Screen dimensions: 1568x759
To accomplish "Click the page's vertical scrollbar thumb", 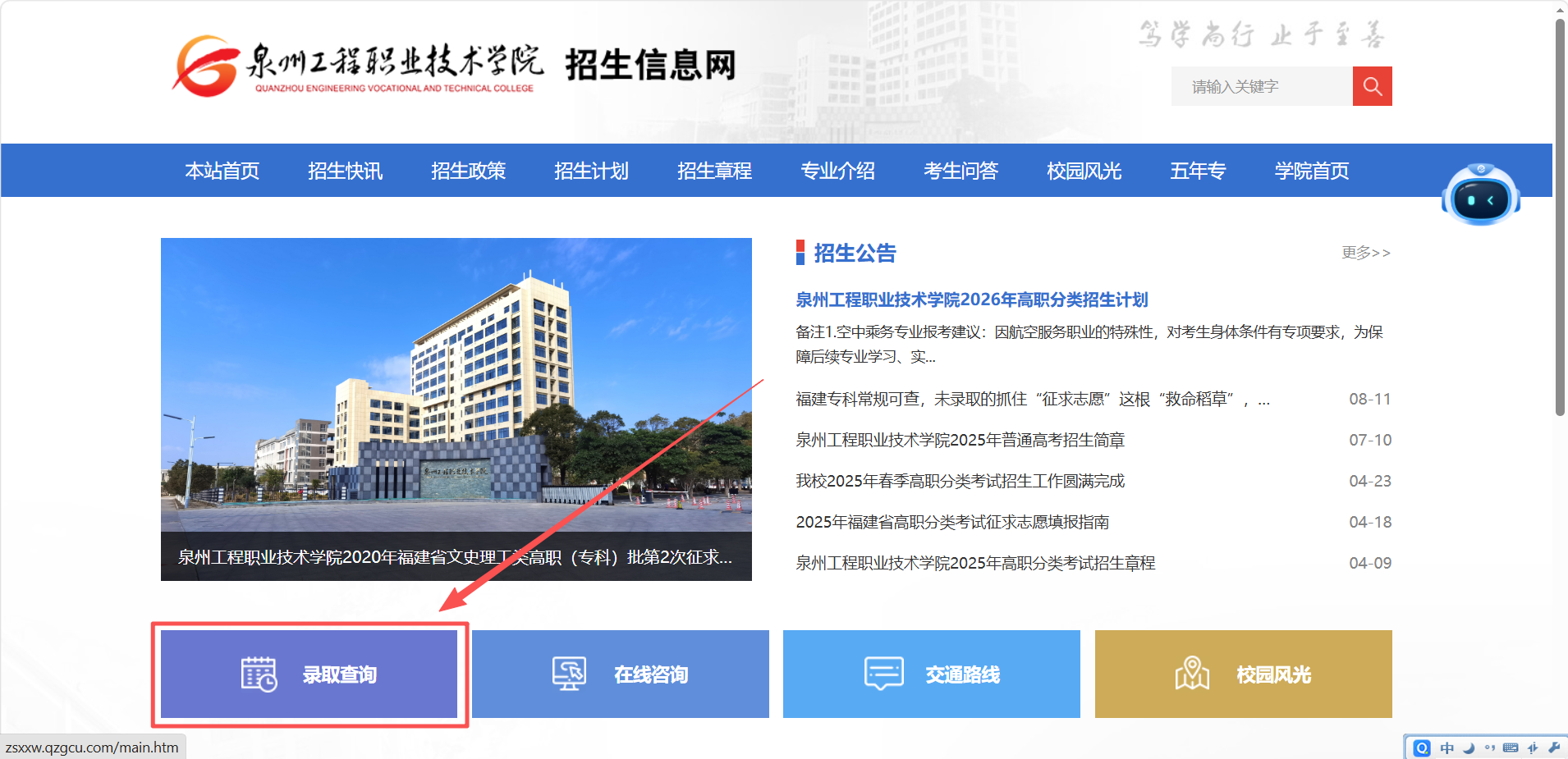I will pos(1561,217).
